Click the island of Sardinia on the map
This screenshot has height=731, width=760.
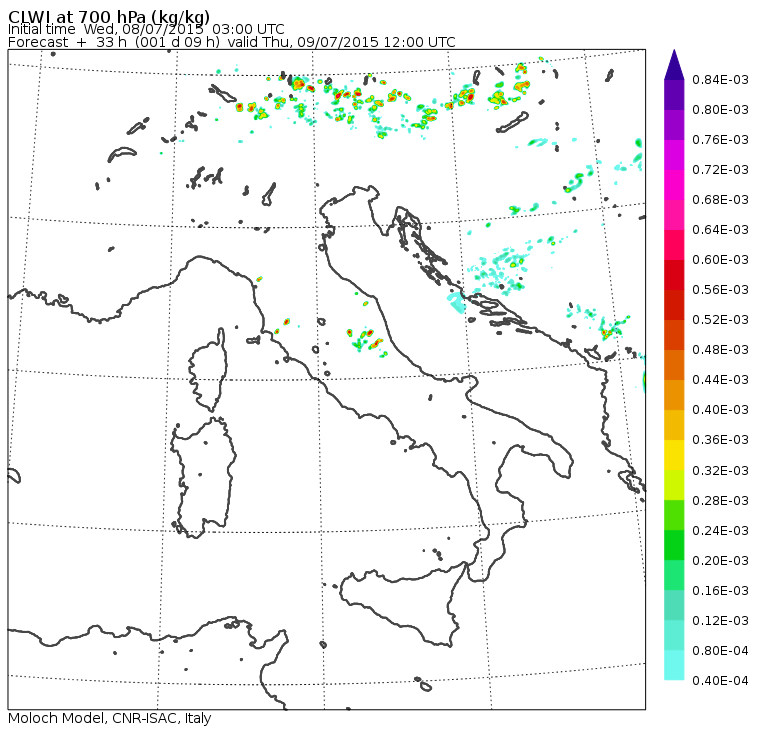(204, 477)
